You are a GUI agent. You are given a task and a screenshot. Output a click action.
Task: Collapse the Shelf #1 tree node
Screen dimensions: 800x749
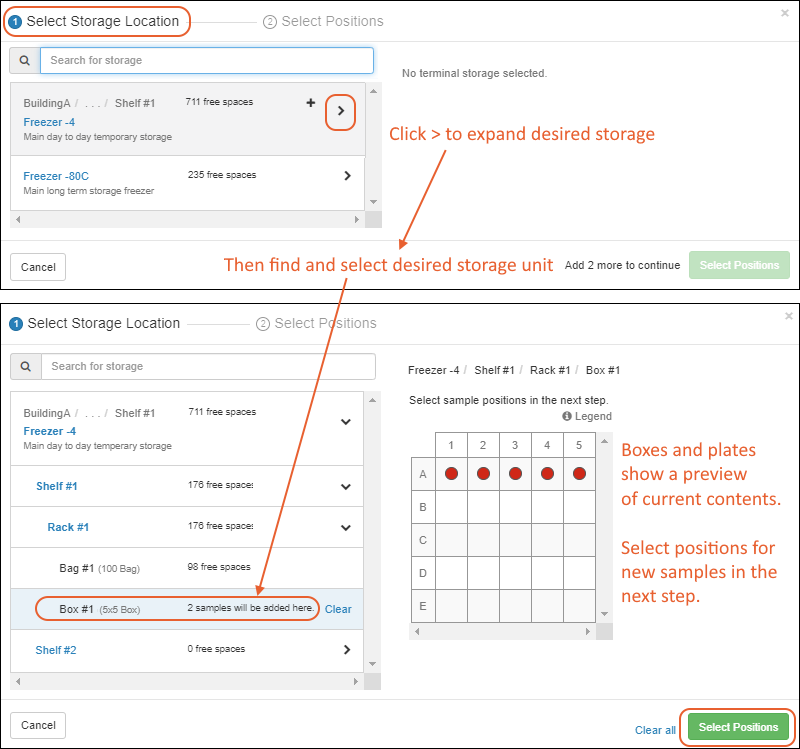coord(346,487)
